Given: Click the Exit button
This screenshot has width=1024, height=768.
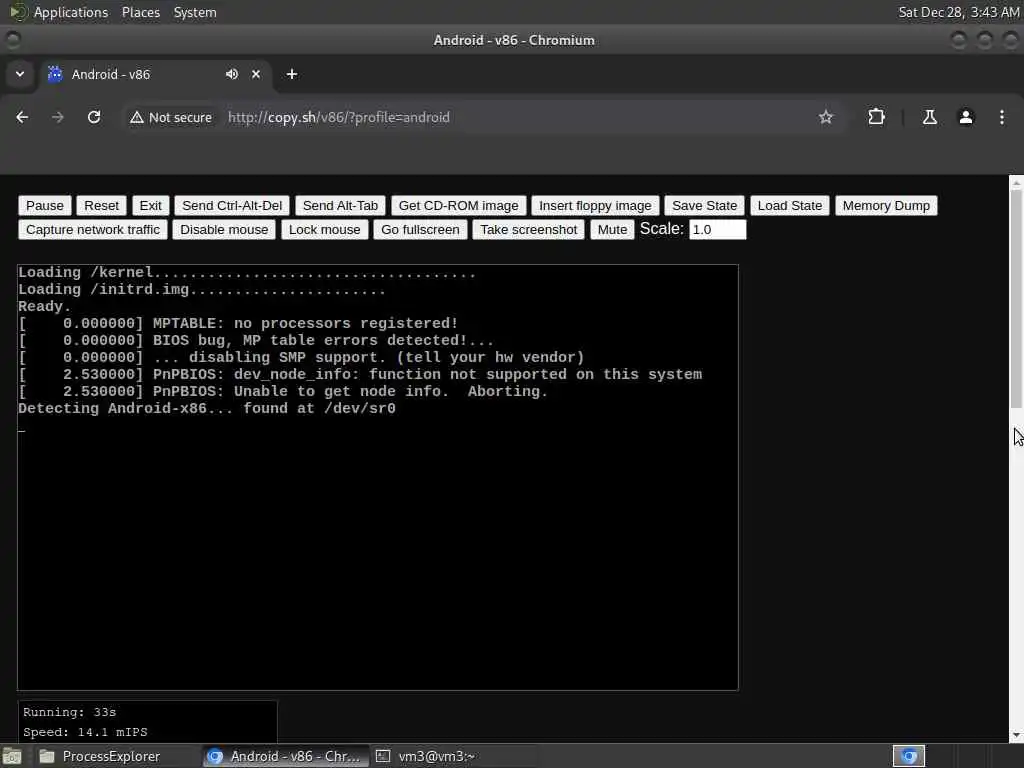Looking at the screenshot, I should click(x=150, y=206).
